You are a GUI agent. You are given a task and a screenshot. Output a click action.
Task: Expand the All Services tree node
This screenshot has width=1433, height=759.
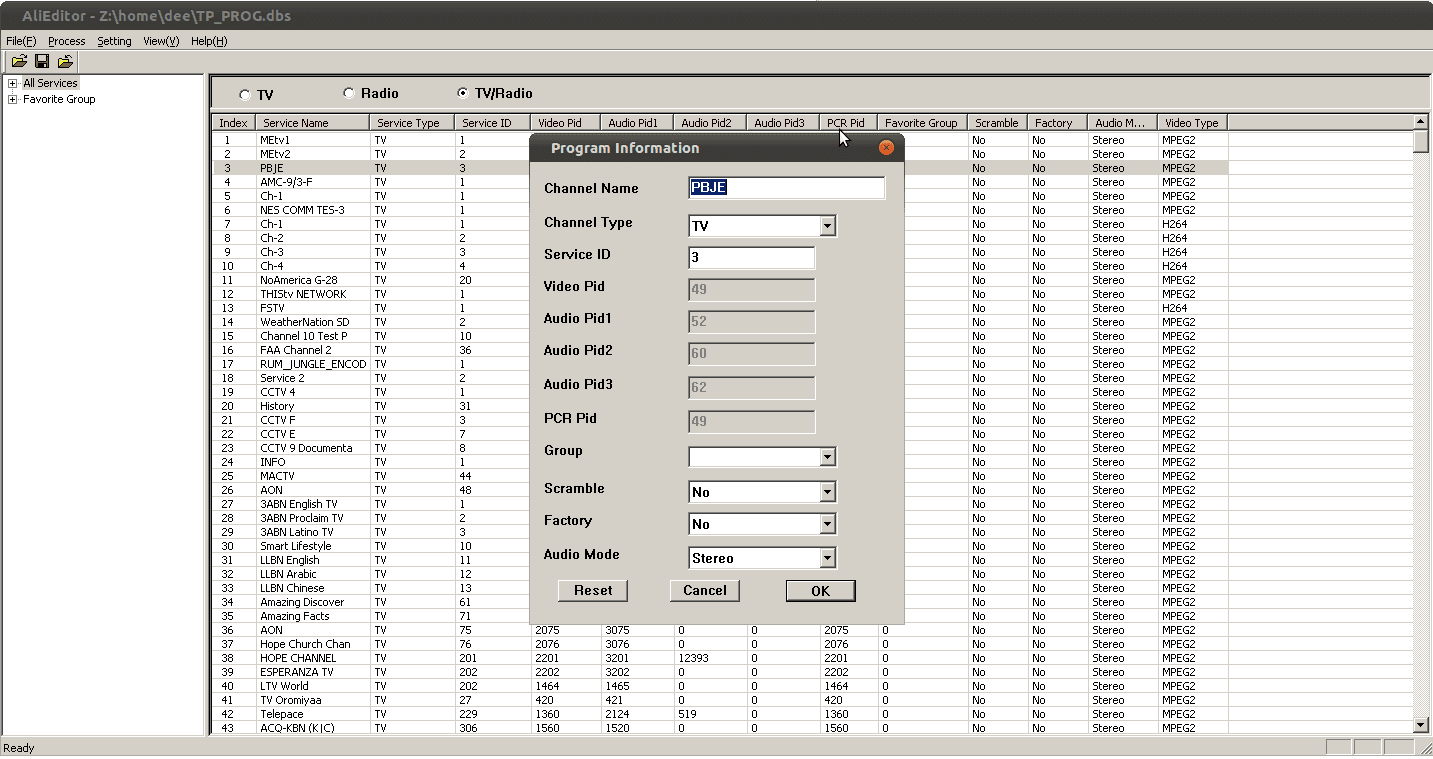click(x=13, y=83)
